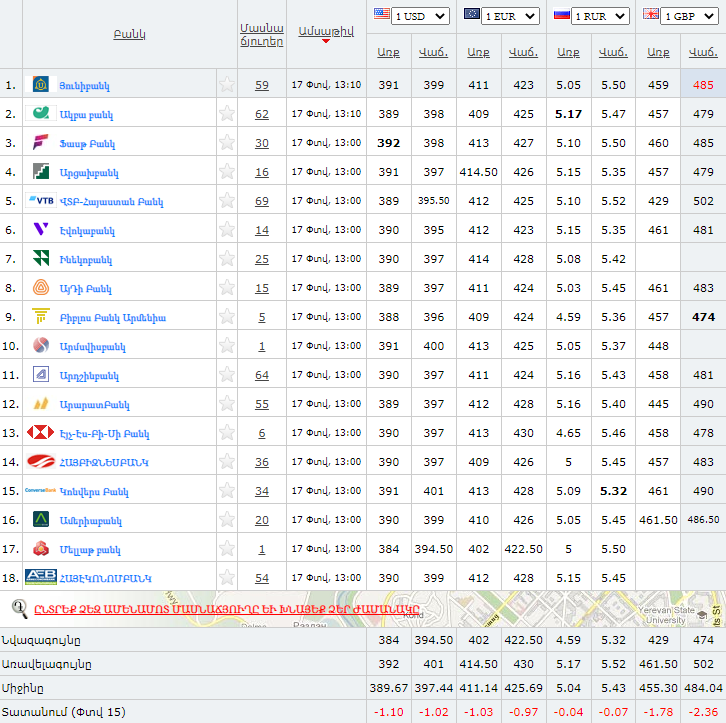Screen dimensions: 726x723
Task: Click the EU flag icon next to EUR
Action: coord(471,13)
